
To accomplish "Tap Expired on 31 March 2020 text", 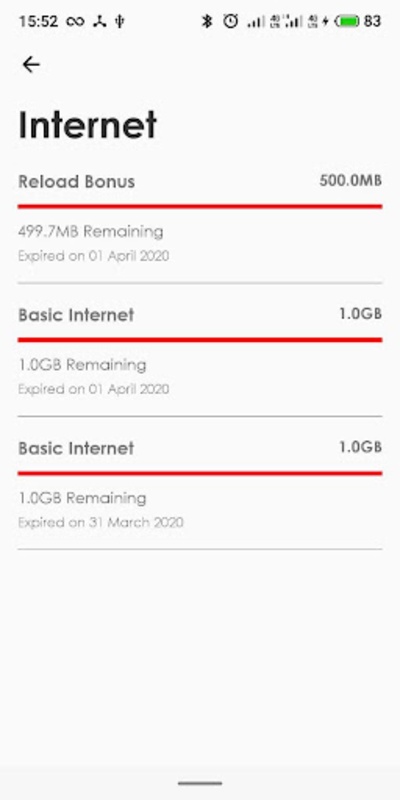I will click(101, 522).
